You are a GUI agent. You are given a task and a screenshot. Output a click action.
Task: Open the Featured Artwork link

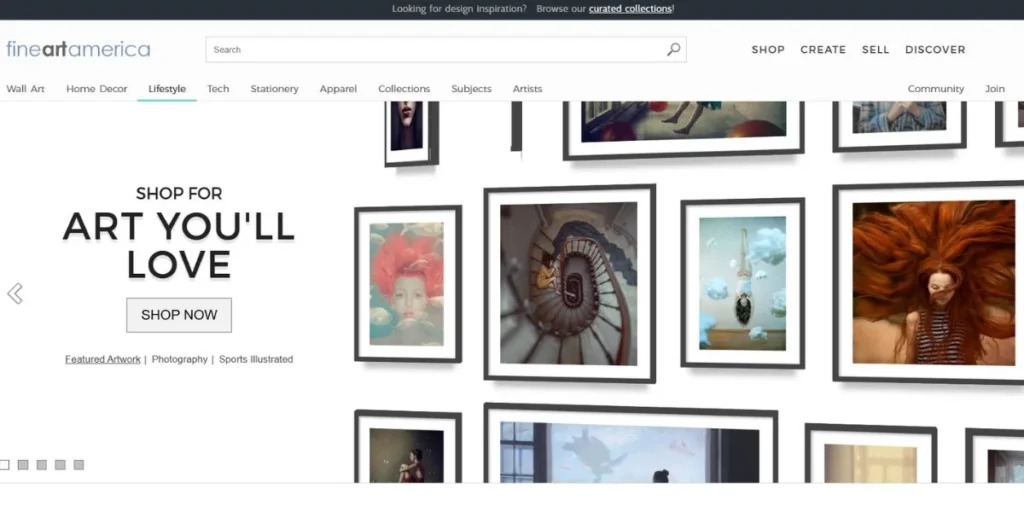[103, 359]
